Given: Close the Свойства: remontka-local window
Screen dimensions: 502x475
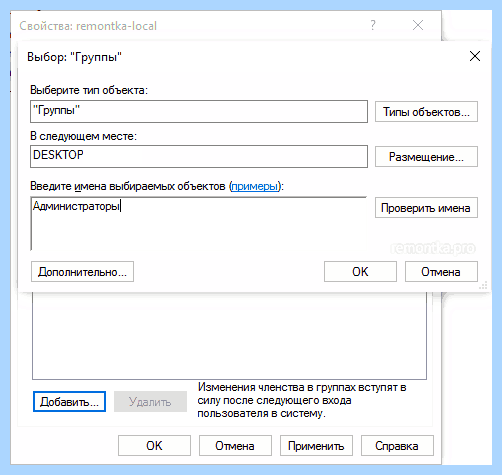Looking at the screenshot, I should (x=418, y=25).
